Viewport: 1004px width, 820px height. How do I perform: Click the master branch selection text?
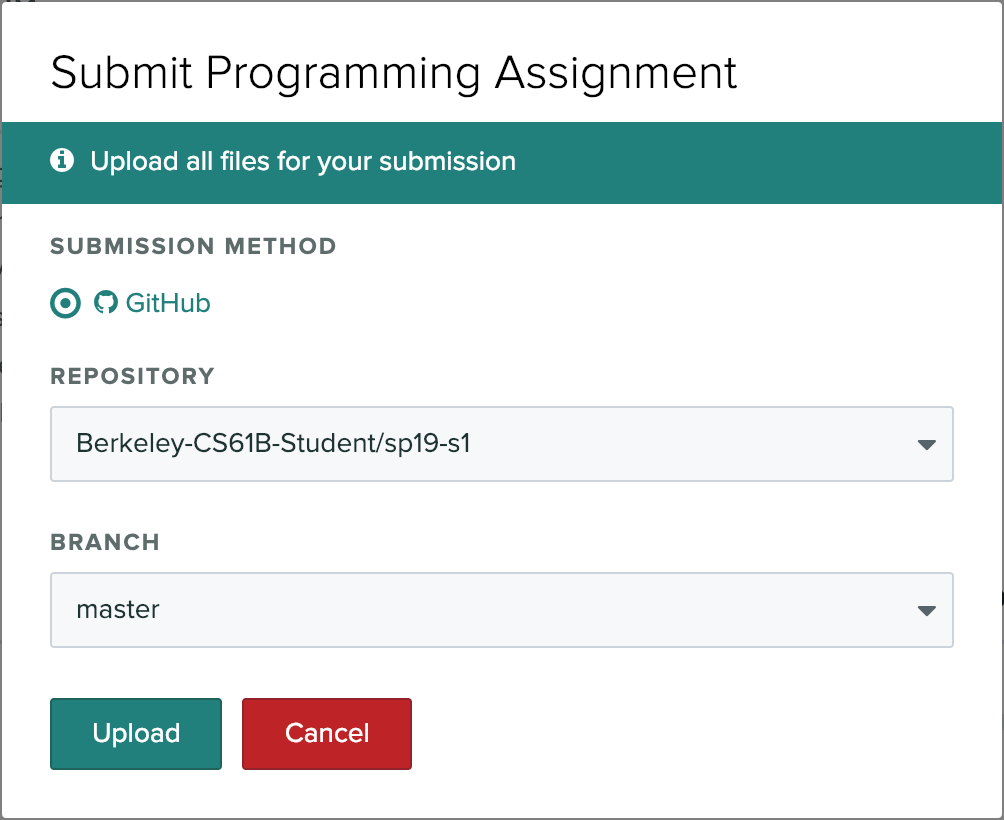point(118,609)
